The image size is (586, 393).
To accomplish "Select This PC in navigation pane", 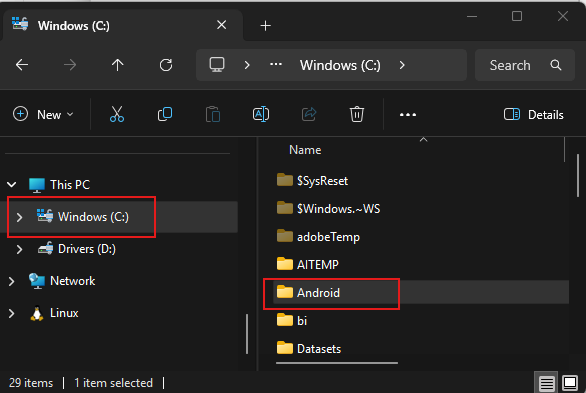I will point(70,185).
